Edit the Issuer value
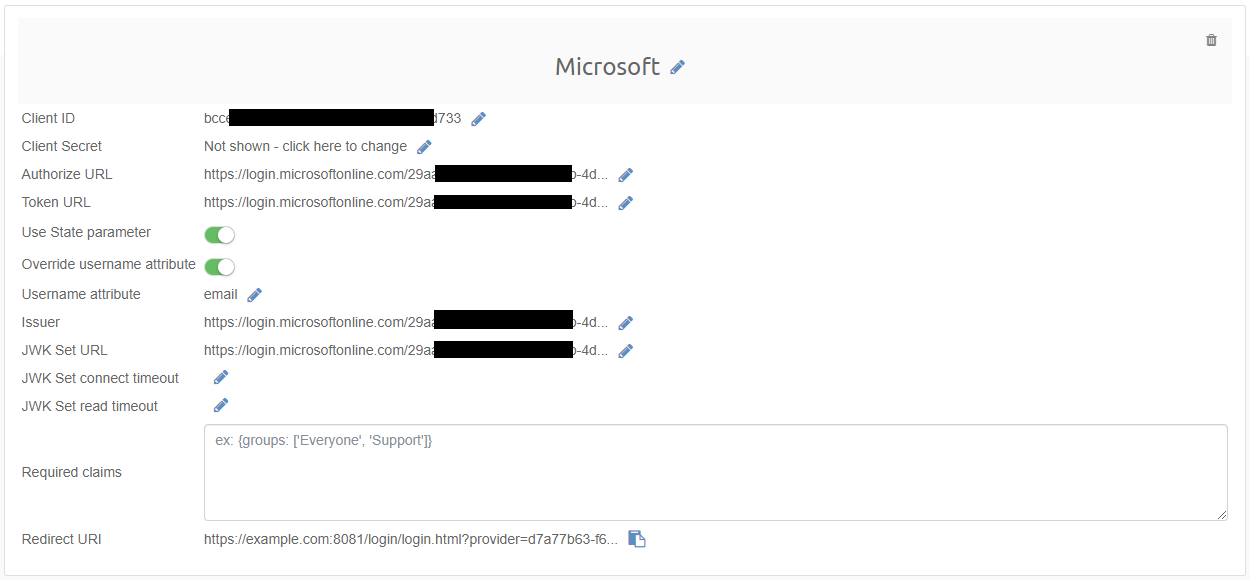Viewport: 1250px width, 580px height. pos(625,322)
